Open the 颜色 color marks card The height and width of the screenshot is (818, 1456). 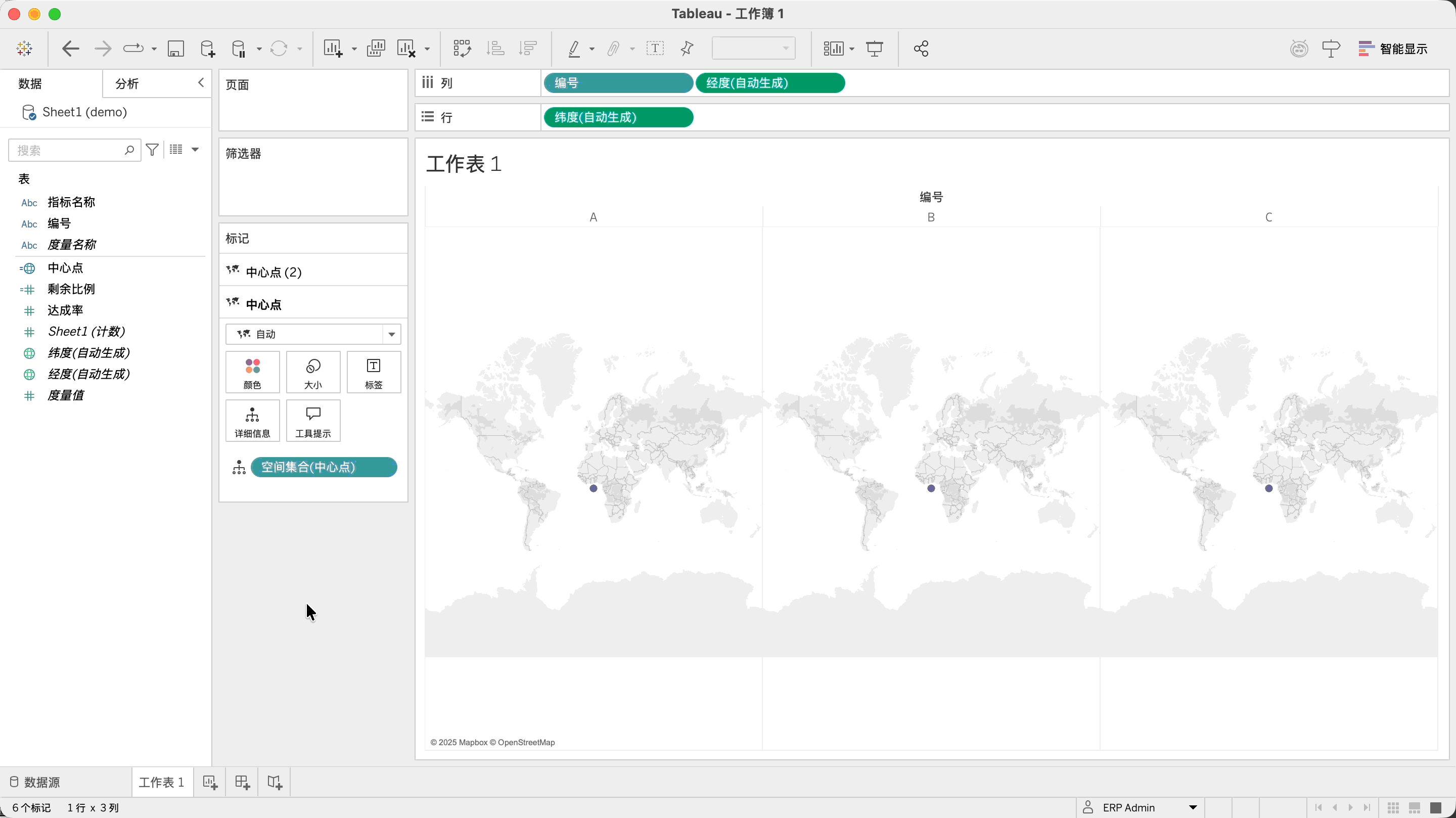252,373
